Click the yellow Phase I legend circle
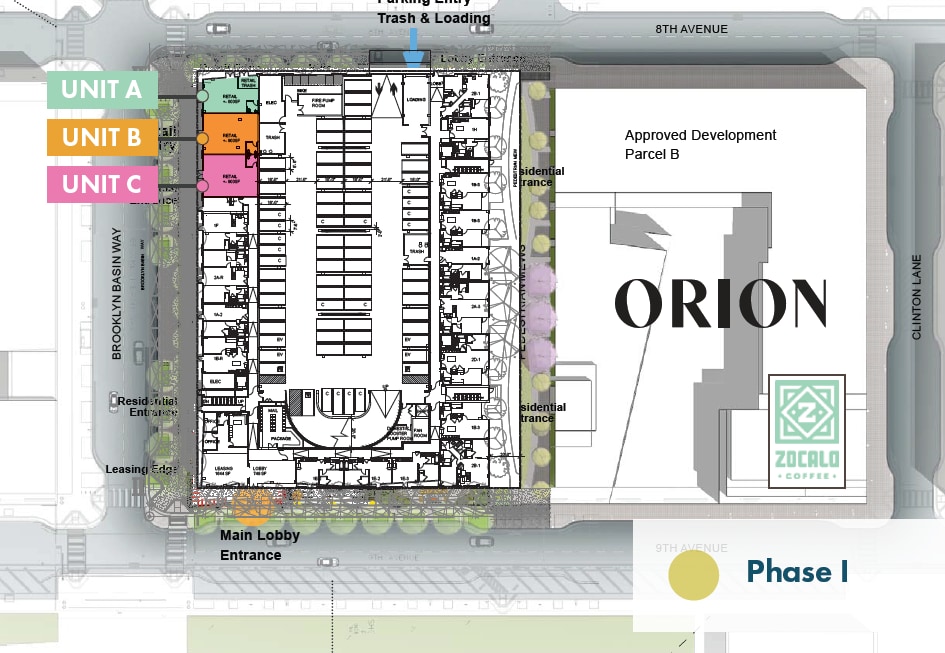The height and width of the screenshot is (653, 945). click(x=694, y=574)
